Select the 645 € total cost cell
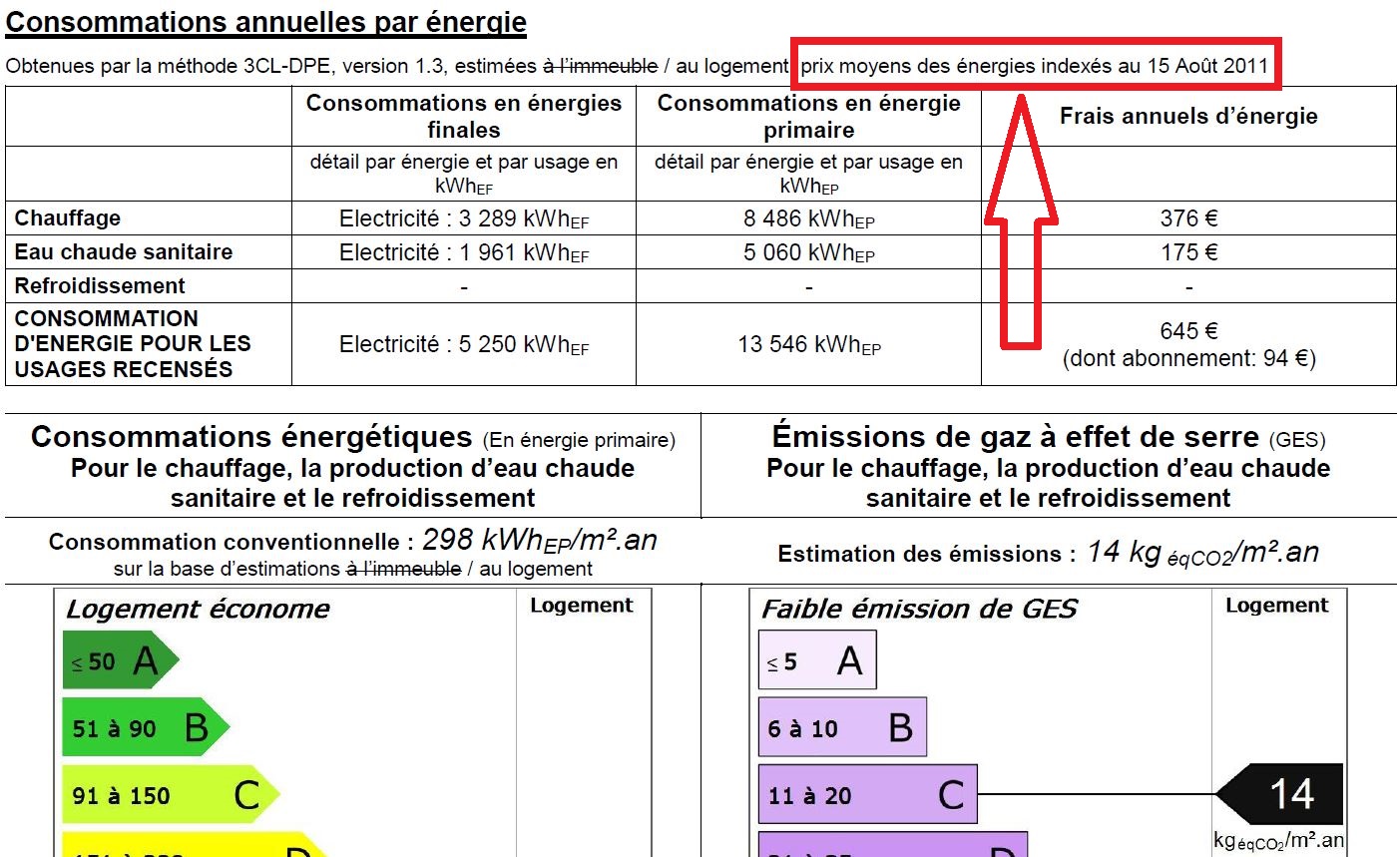The height and width of the screenshot is (857, 1400). [1187, 331]
